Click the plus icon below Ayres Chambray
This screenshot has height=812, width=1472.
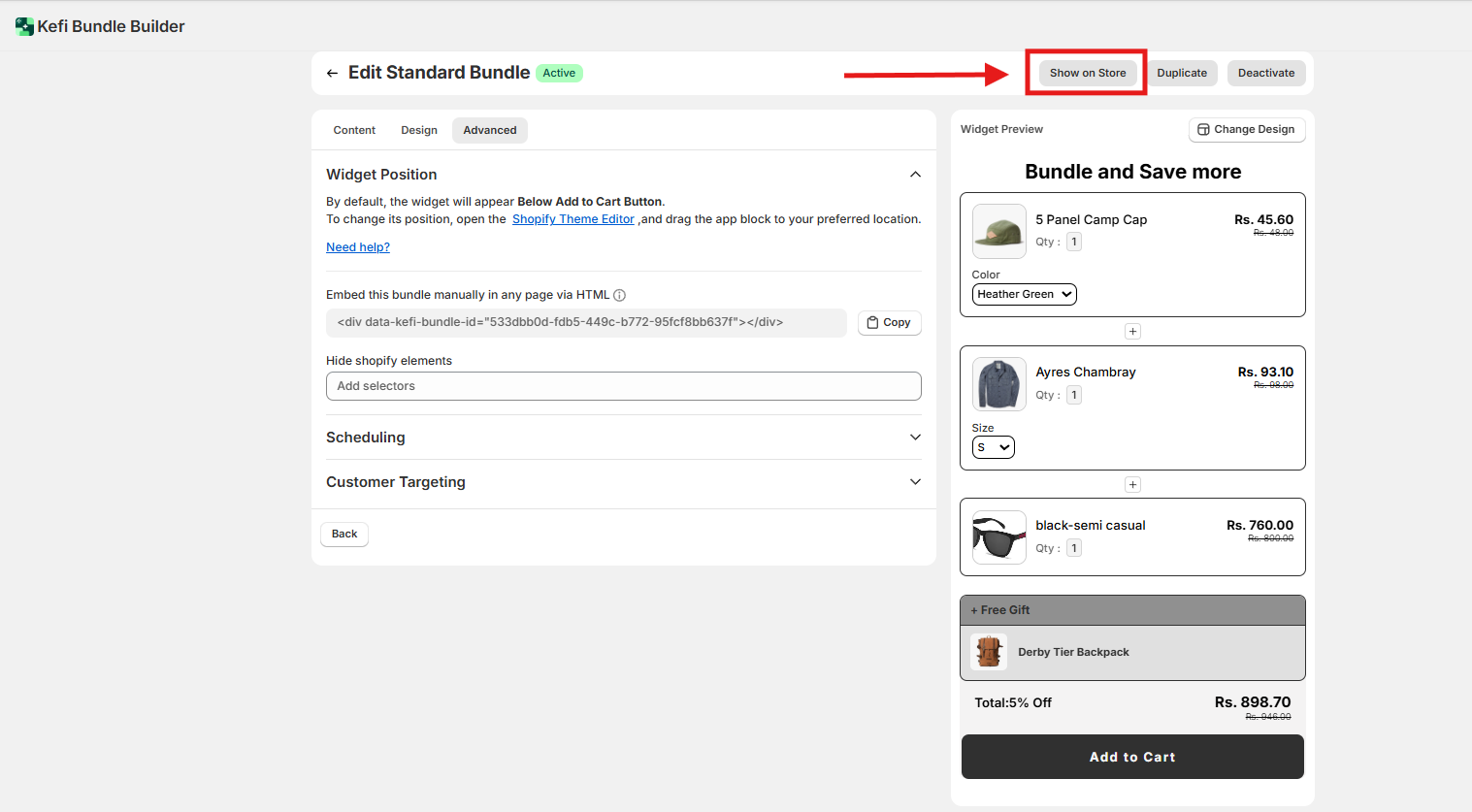pyautogui.click(x=1132, y=485)
